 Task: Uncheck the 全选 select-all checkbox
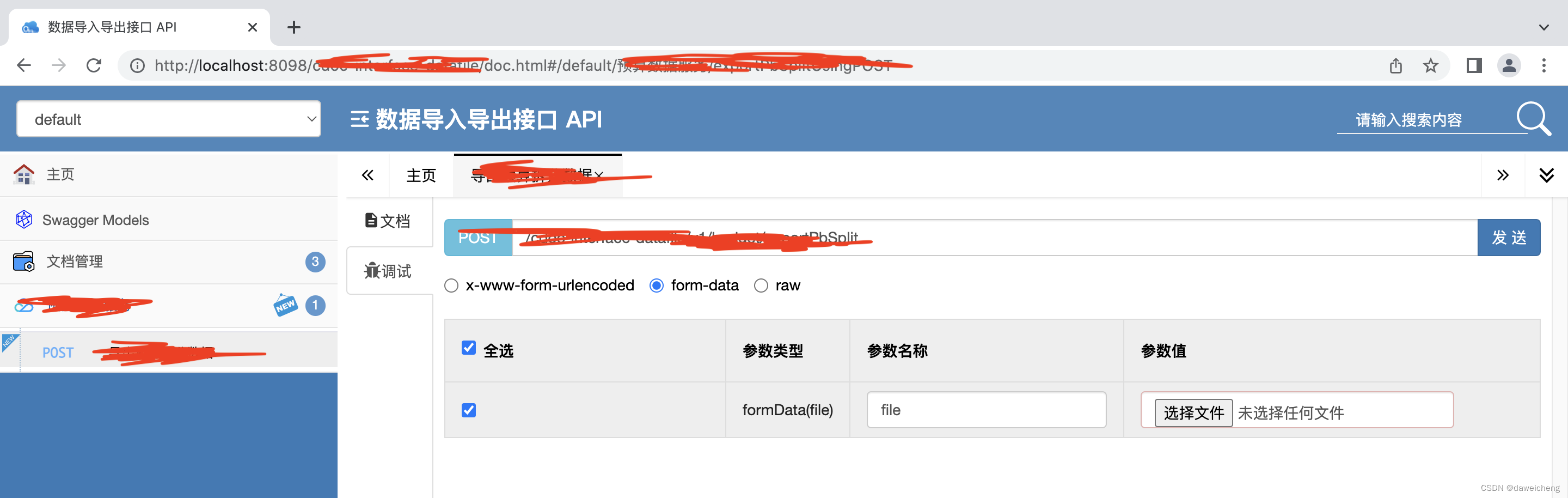(x=469, y=348)
